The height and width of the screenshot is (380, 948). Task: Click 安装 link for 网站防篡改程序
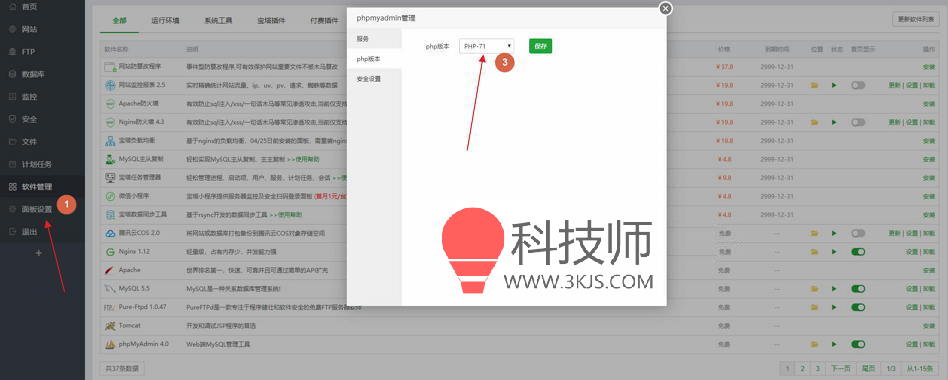click(x=929, y=66)
